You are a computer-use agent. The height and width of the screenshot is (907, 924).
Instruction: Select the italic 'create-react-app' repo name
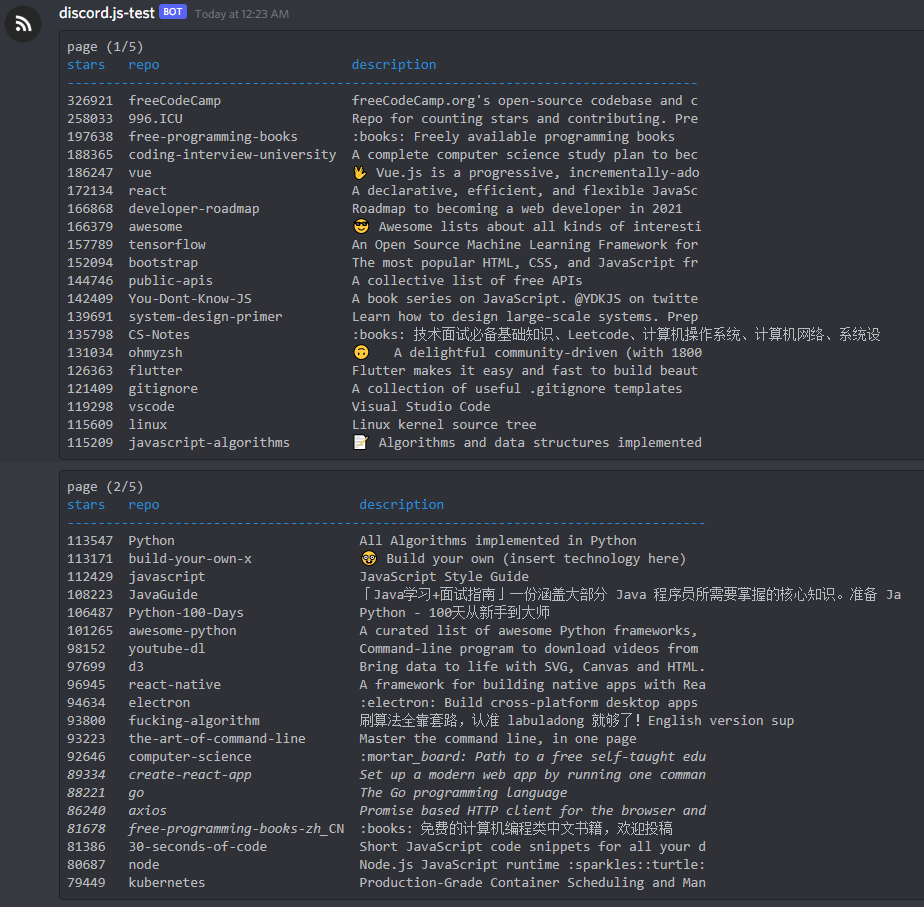(x=190, y=775)
